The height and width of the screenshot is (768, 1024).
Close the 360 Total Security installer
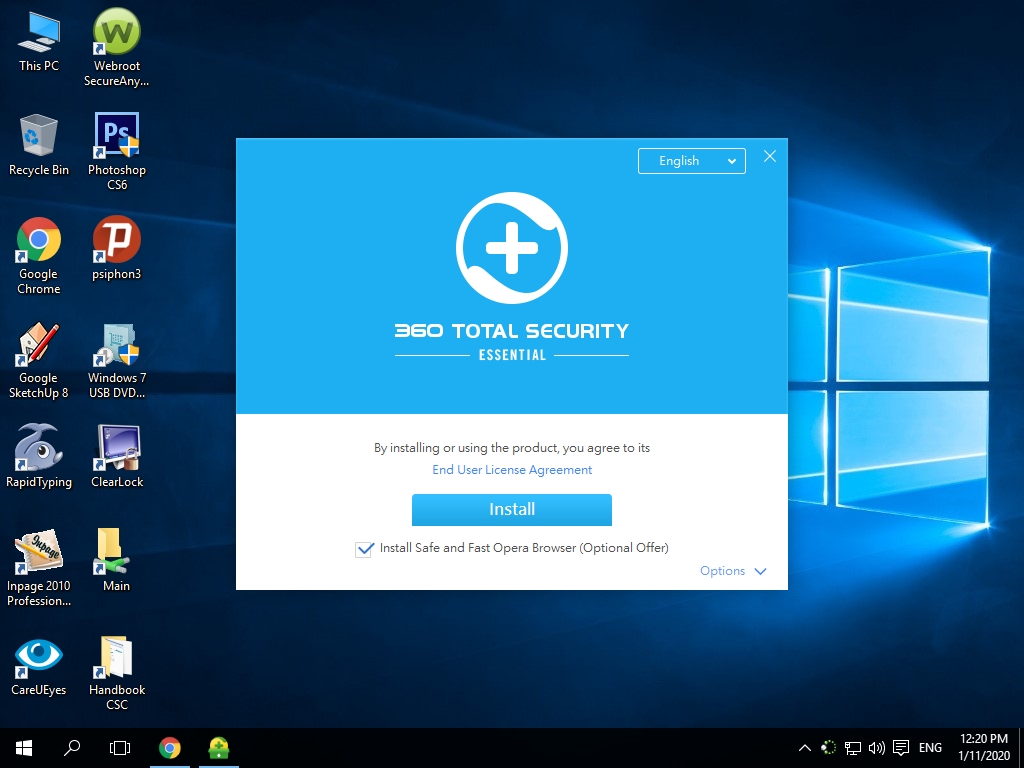pyautogui.click(x=770, y=156)
